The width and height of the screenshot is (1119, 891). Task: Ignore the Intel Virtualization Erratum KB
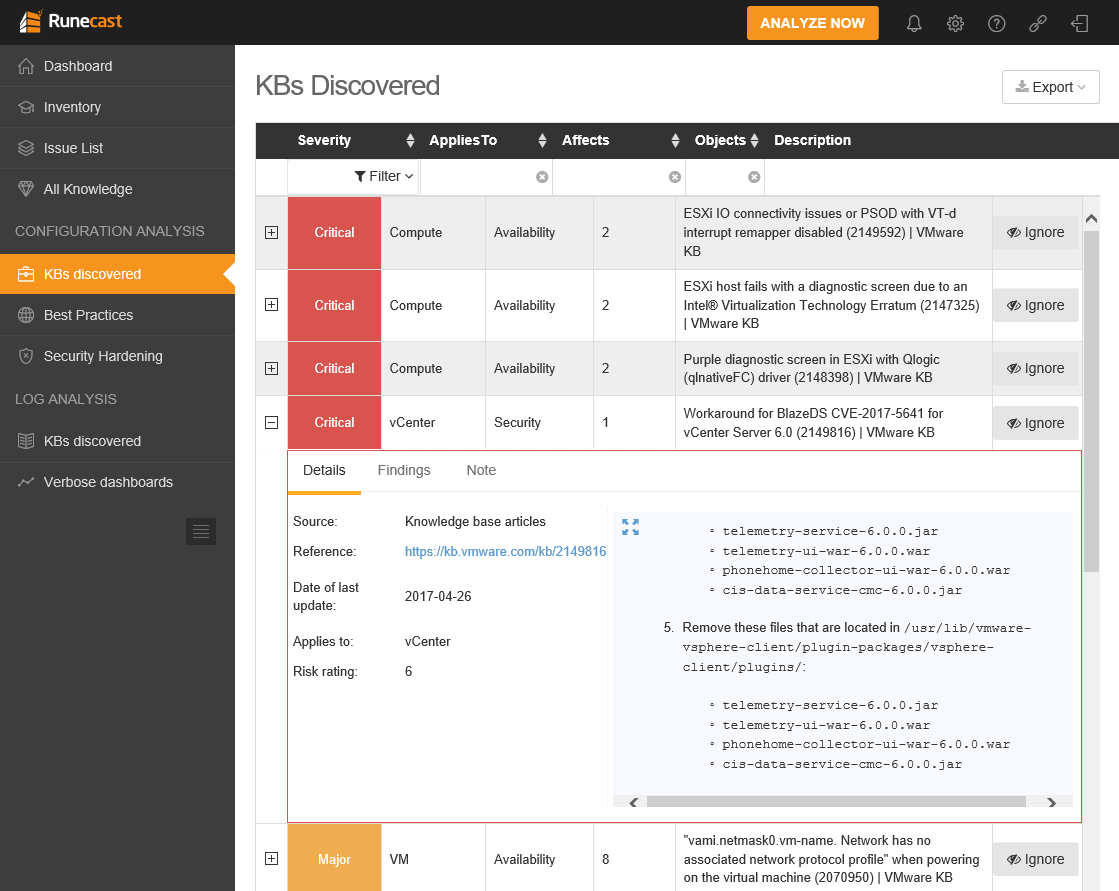pos(1036,305)
